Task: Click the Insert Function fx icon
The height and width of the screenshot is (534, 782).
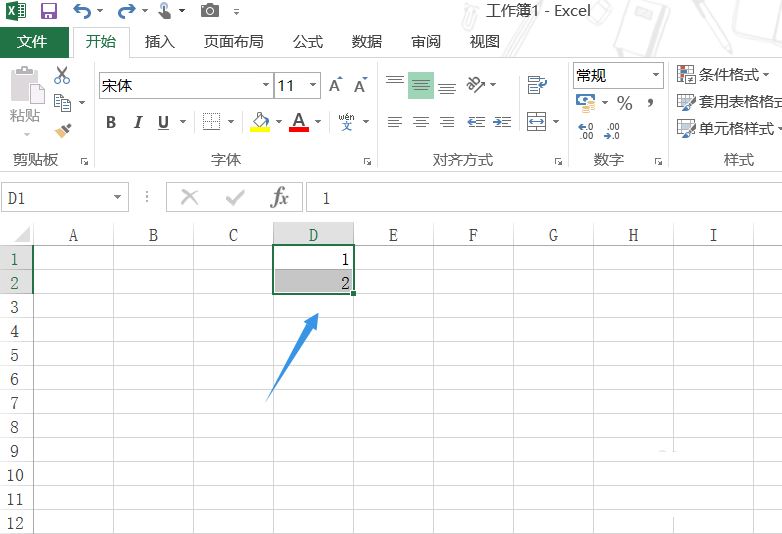Action: [280, 198]
